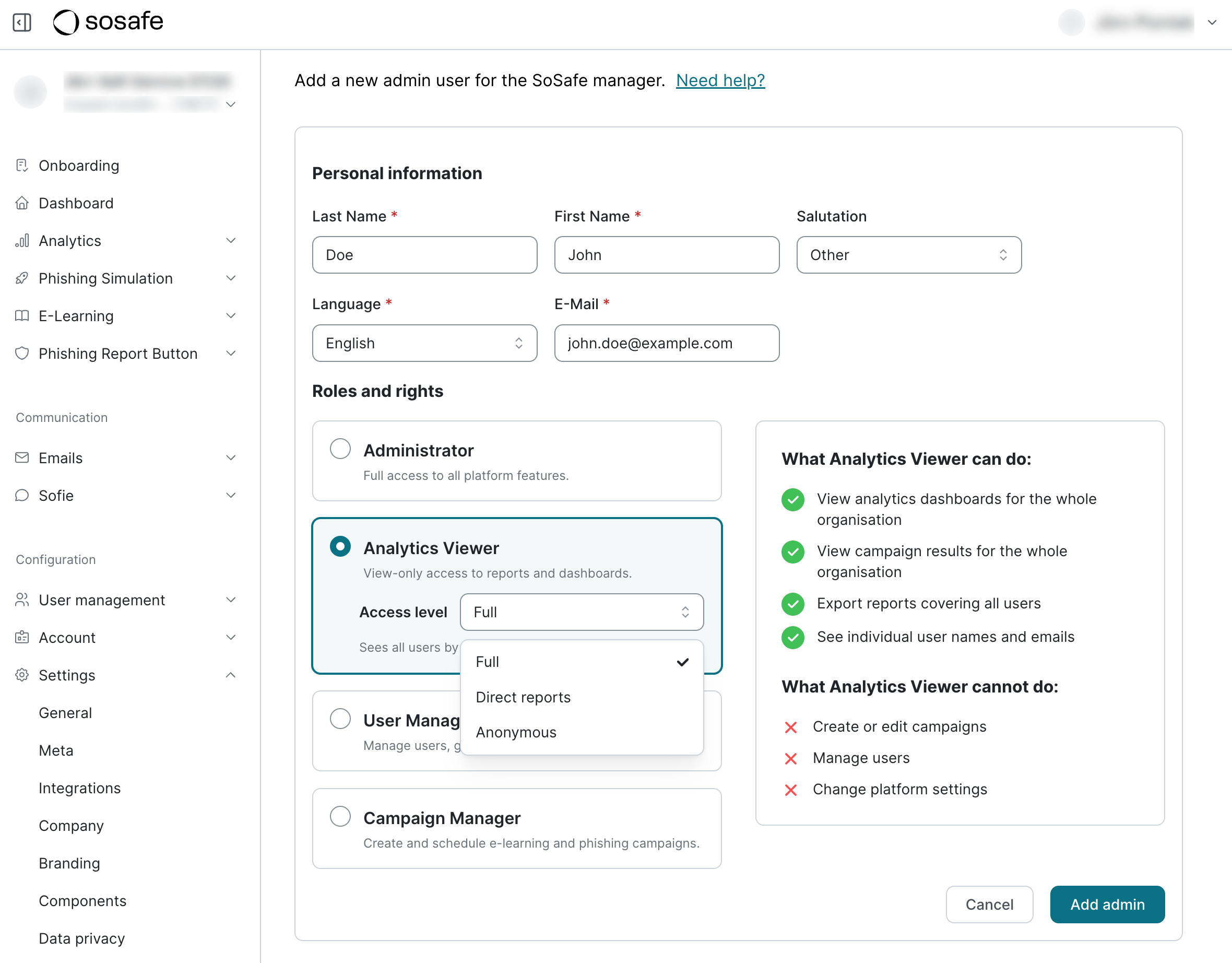Select the Analytics Viewer radio button
The height and width of the screenshot is (963, 1232).
coord(340,546)
